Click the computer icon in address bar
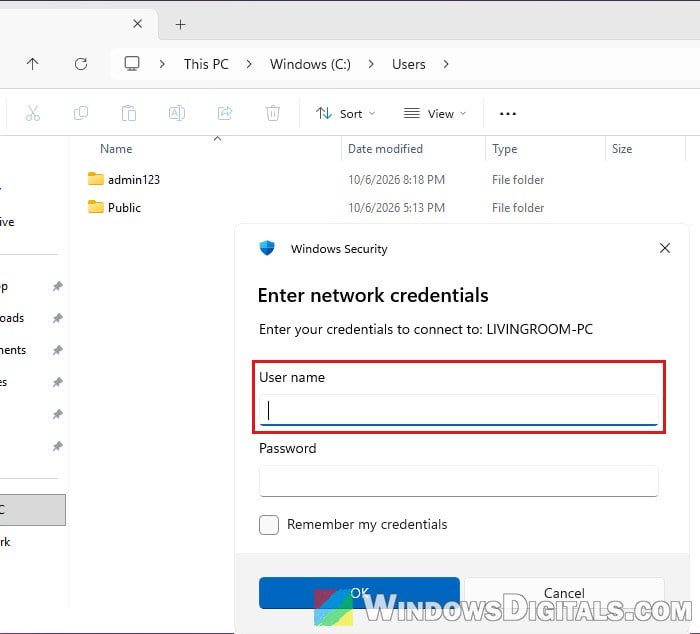This screenshot has height=634, width=700. coord(132,64)
